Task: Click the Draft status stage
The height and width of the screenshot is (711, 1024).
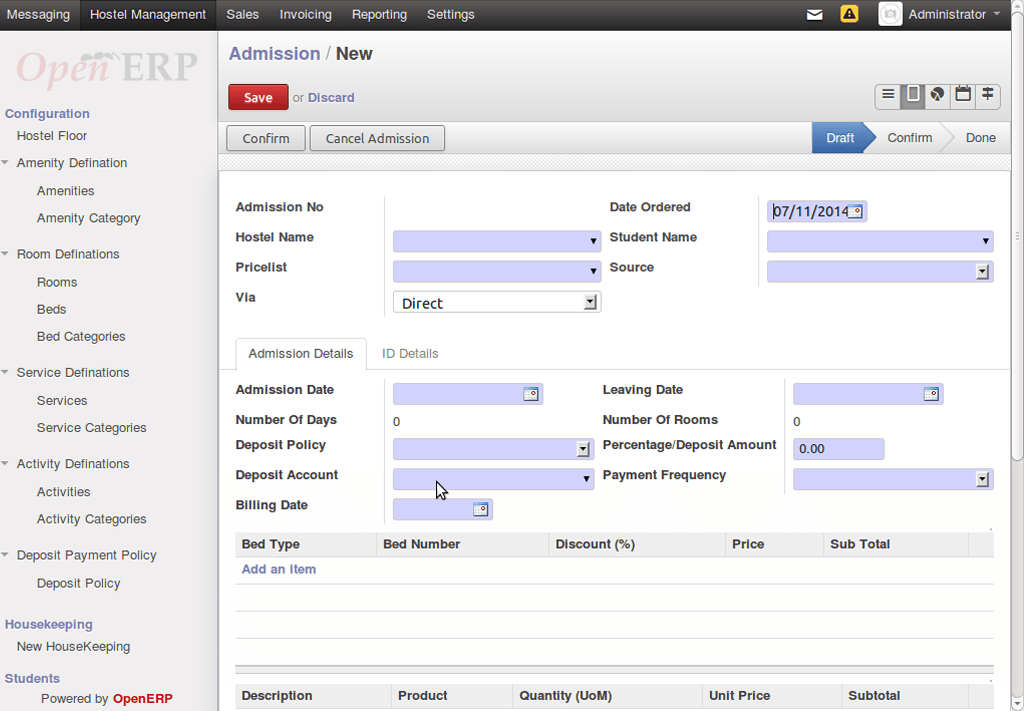Action: pyautogui.click(x=839, y=138)
